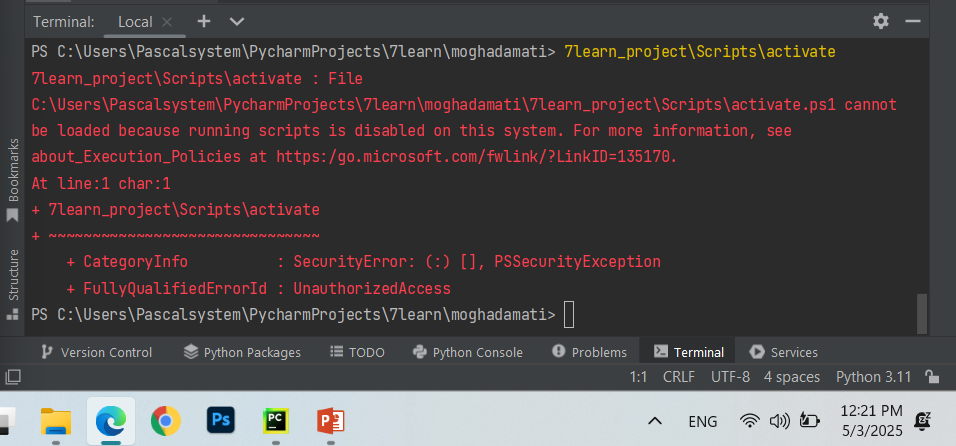Open Microsoft Edge from the taskbar

(x=111, y=420)
